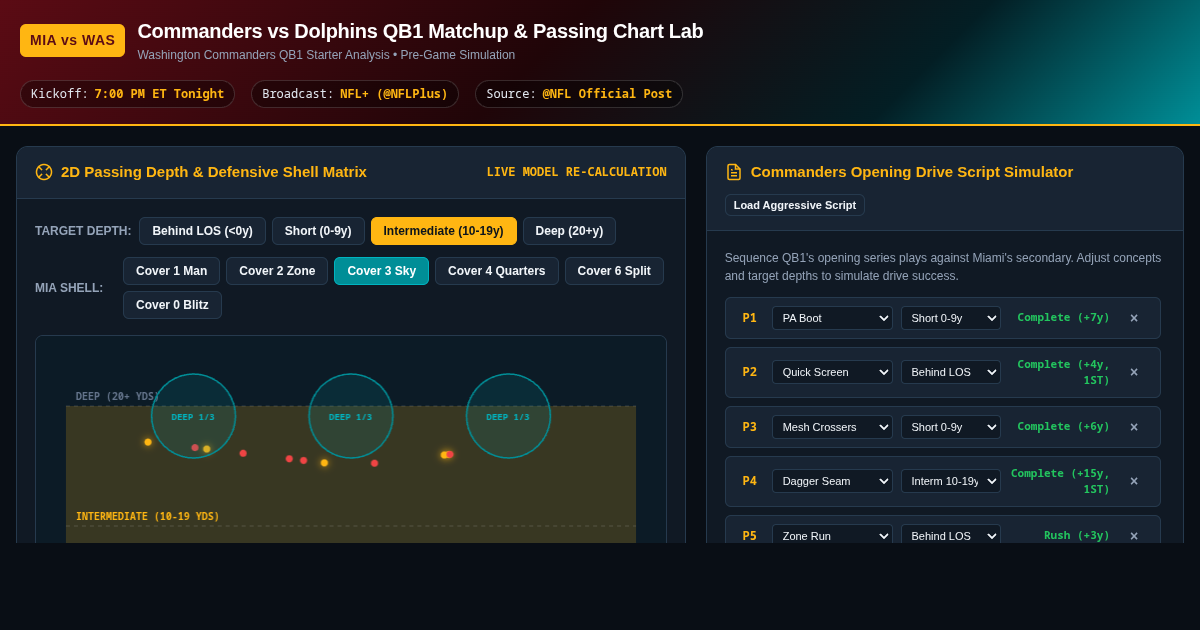This screenshot has height=630, width=1200.
Task: Click P3 result Complete (+6y)
Action: point(1063,427)
